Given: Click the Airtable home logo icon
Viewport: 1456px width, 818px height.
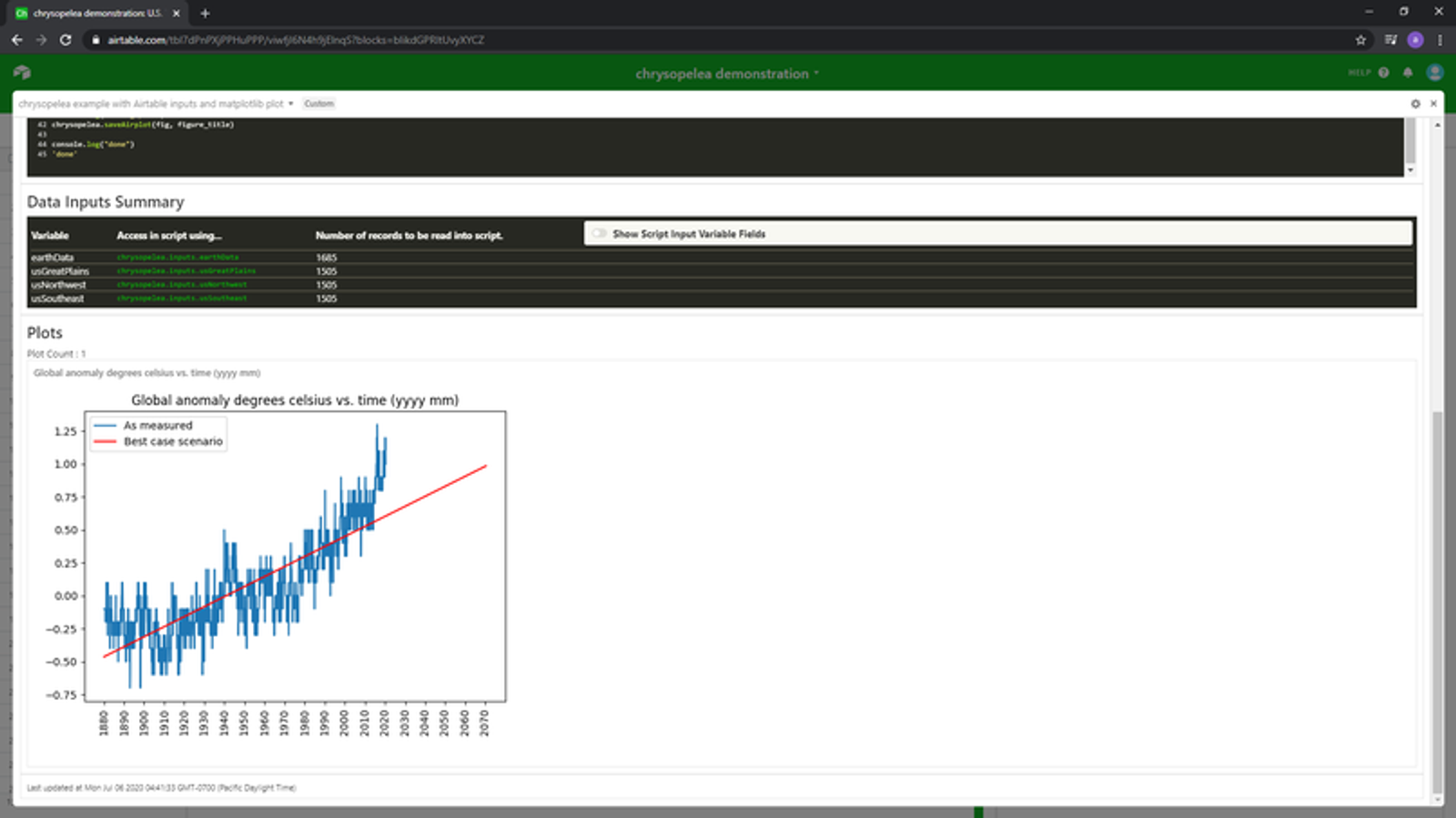Looking at the screenshot, I should 23,73.
